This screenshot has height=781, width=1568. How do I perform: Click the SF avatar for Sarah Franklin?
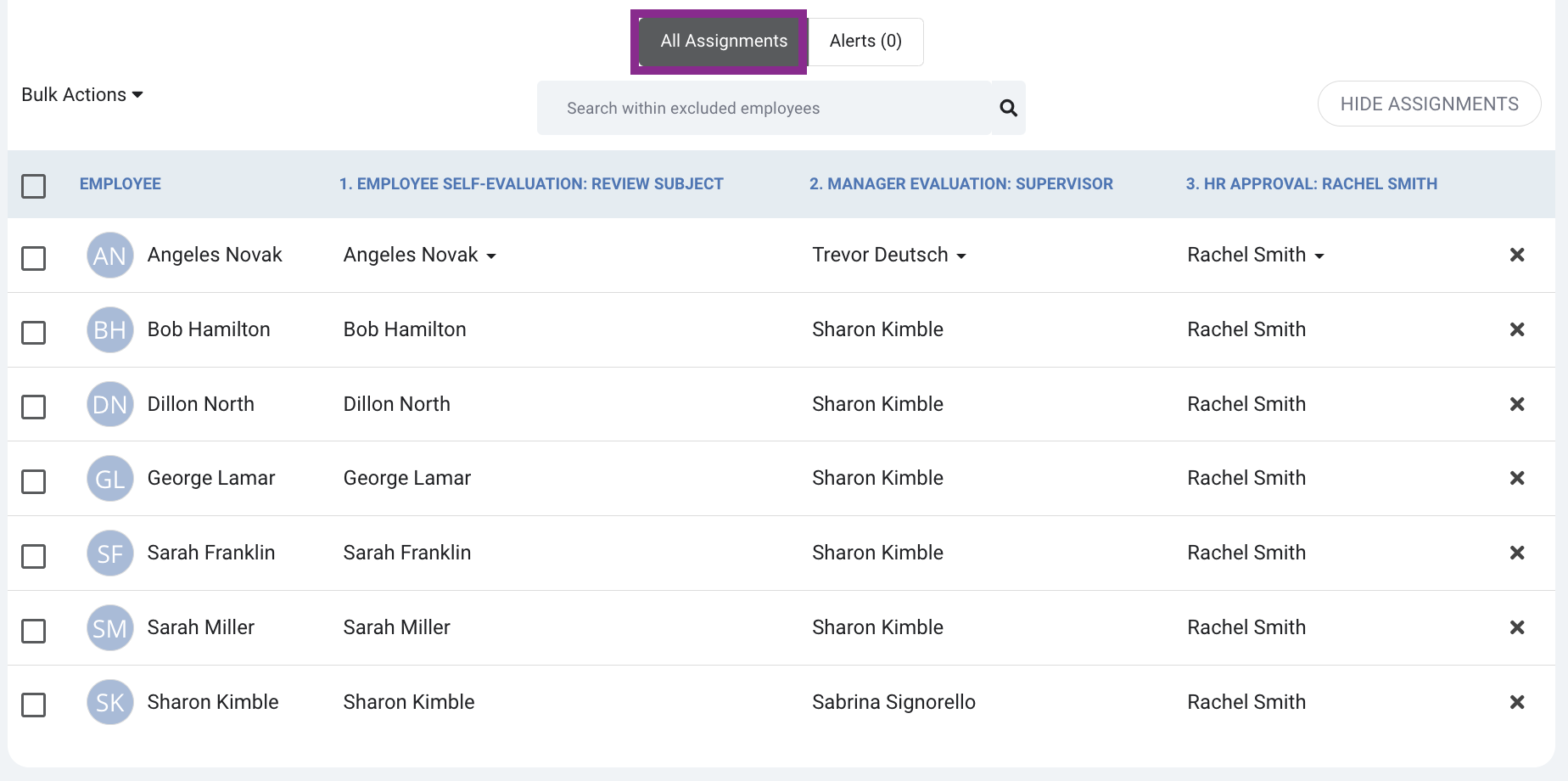pyautogui.click(x=110, y=553)
